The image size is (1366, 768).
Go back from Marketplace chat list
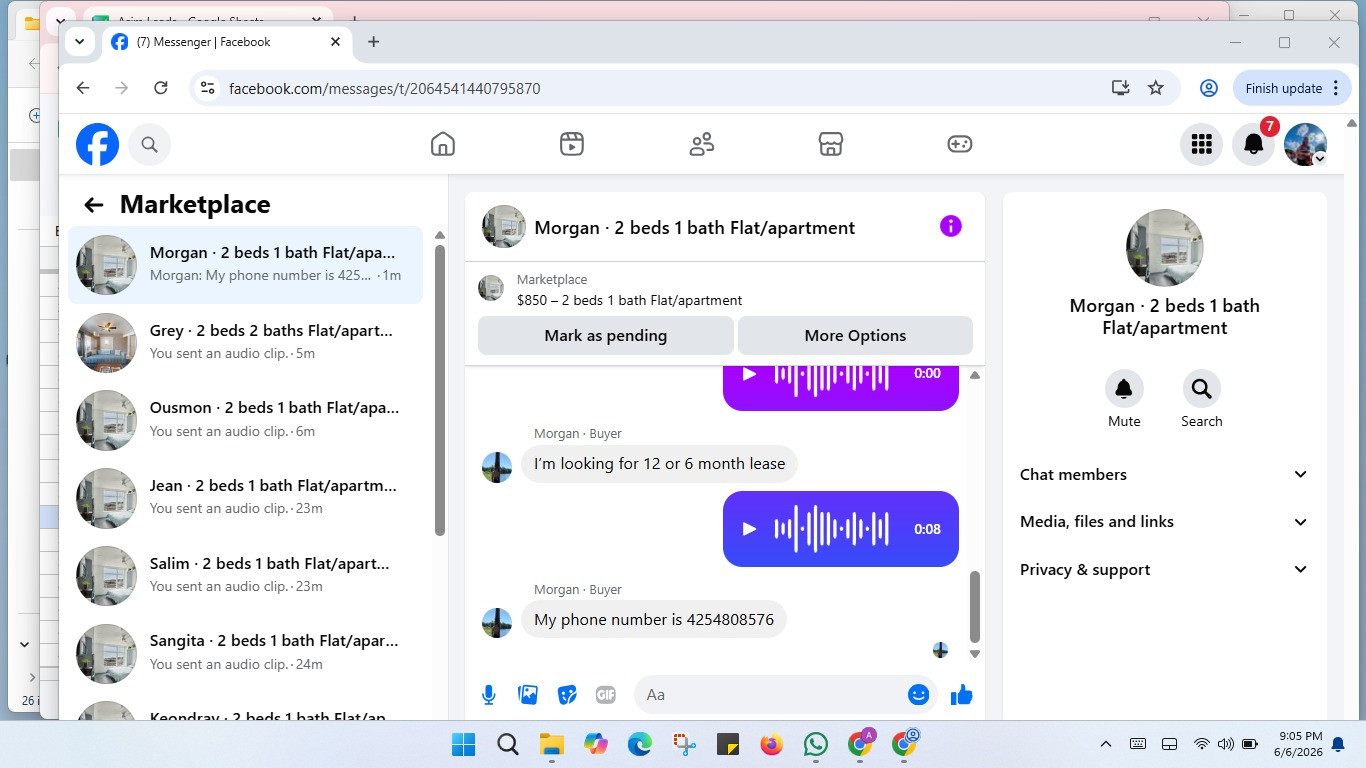pos(94,205)
